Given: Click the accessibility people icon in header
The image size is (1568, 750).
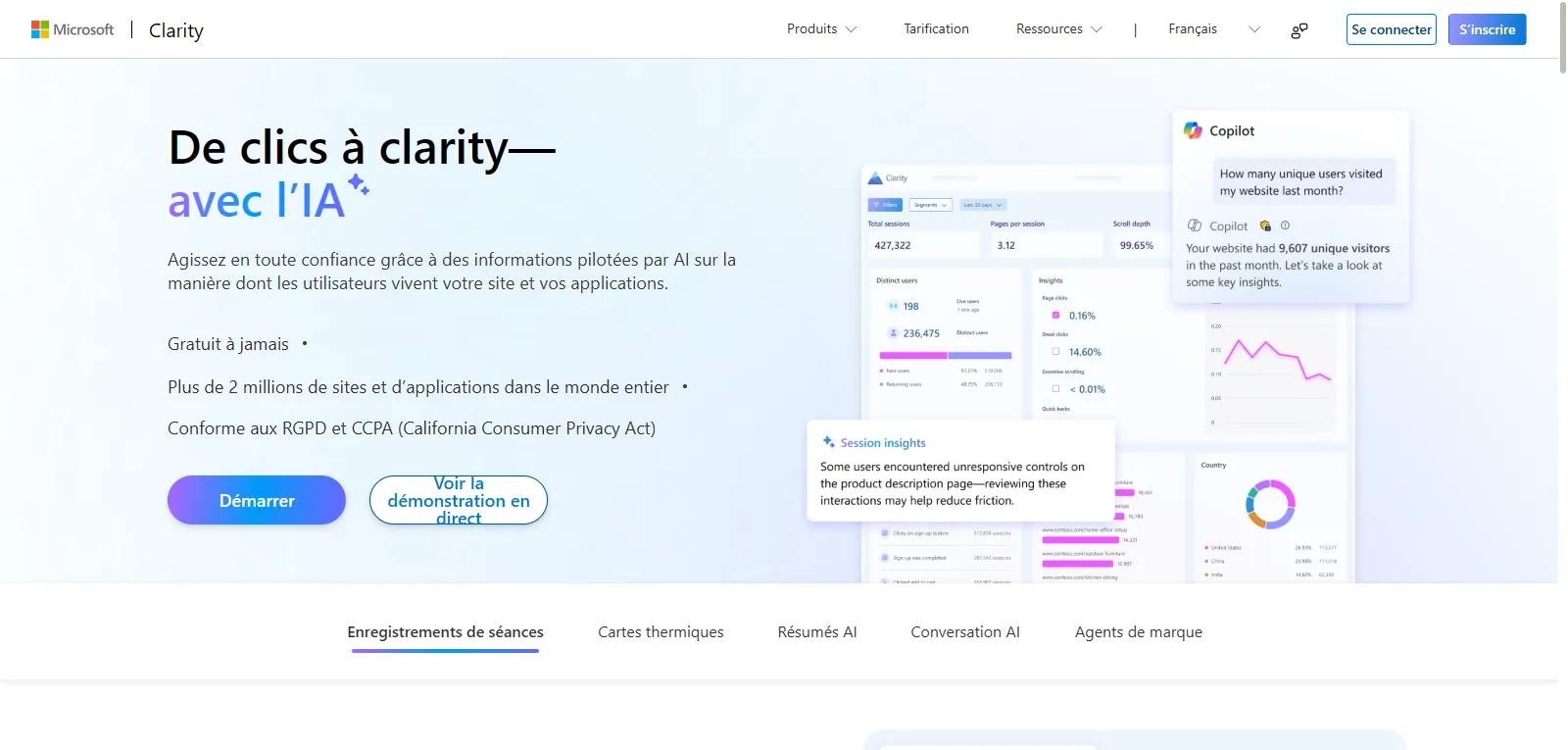Looking at the screenshot, I should point(1299,30).
